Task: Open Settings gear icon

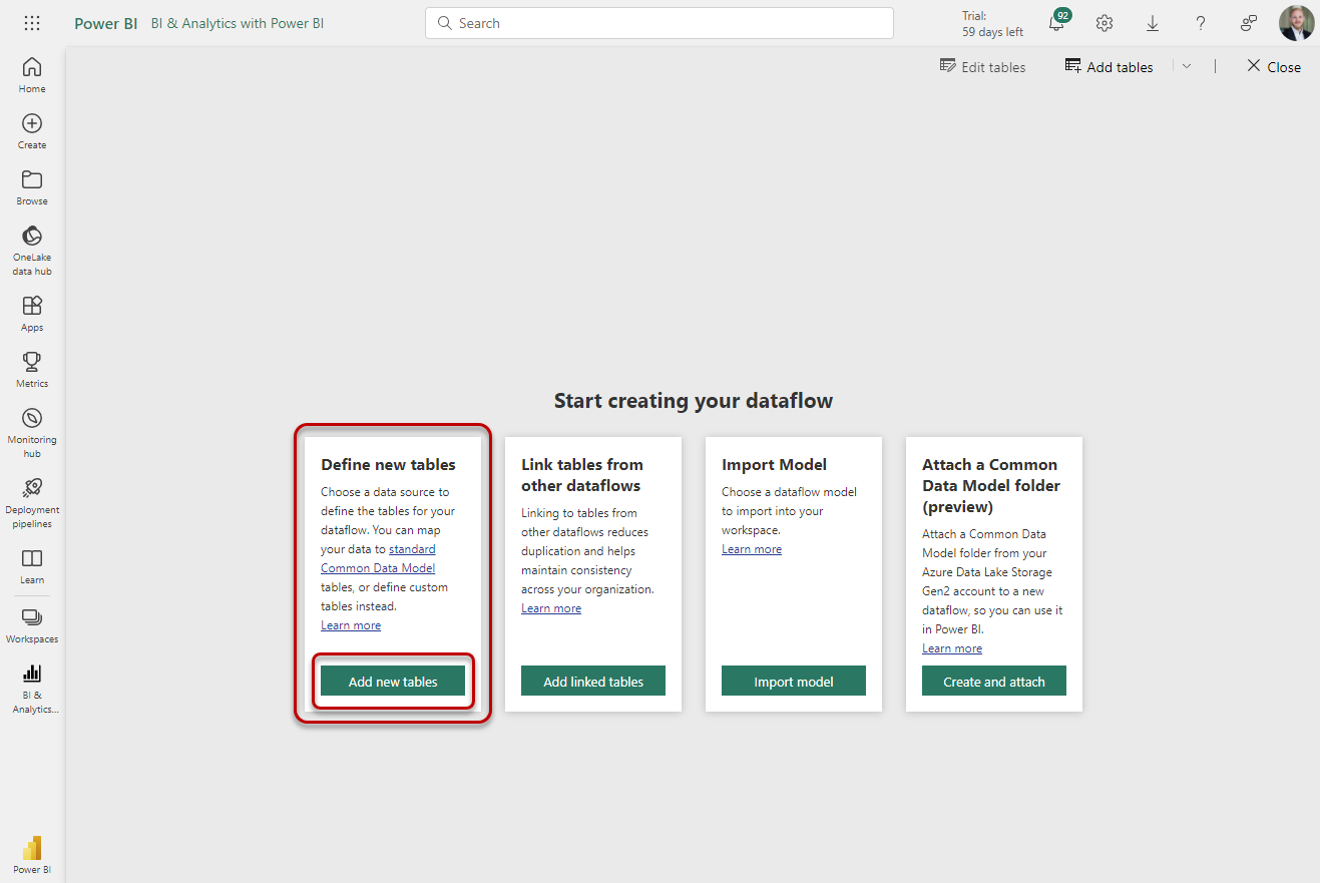Action: point(1104,23)
